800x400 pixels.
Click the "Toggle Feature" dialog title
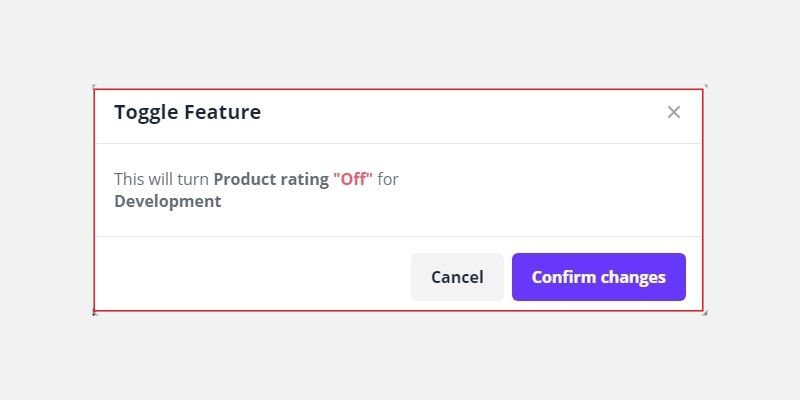187,112
